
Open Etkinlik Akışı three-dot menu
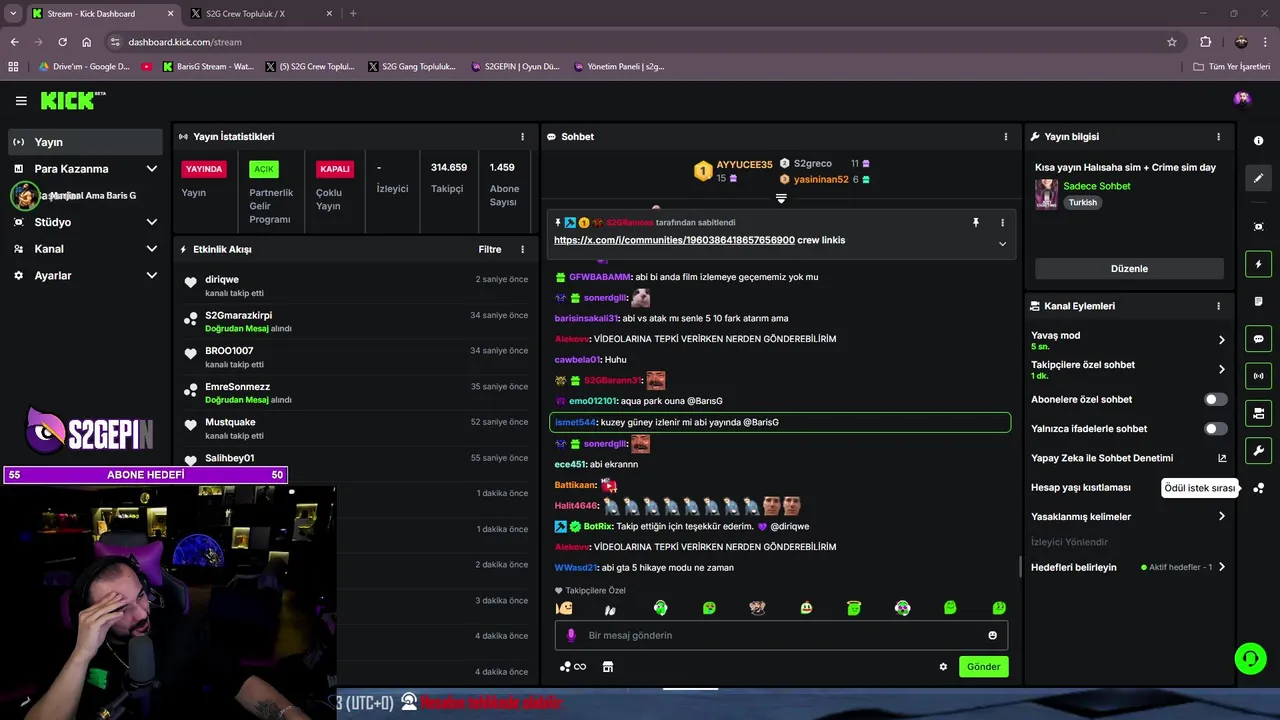tap(522, 249)
